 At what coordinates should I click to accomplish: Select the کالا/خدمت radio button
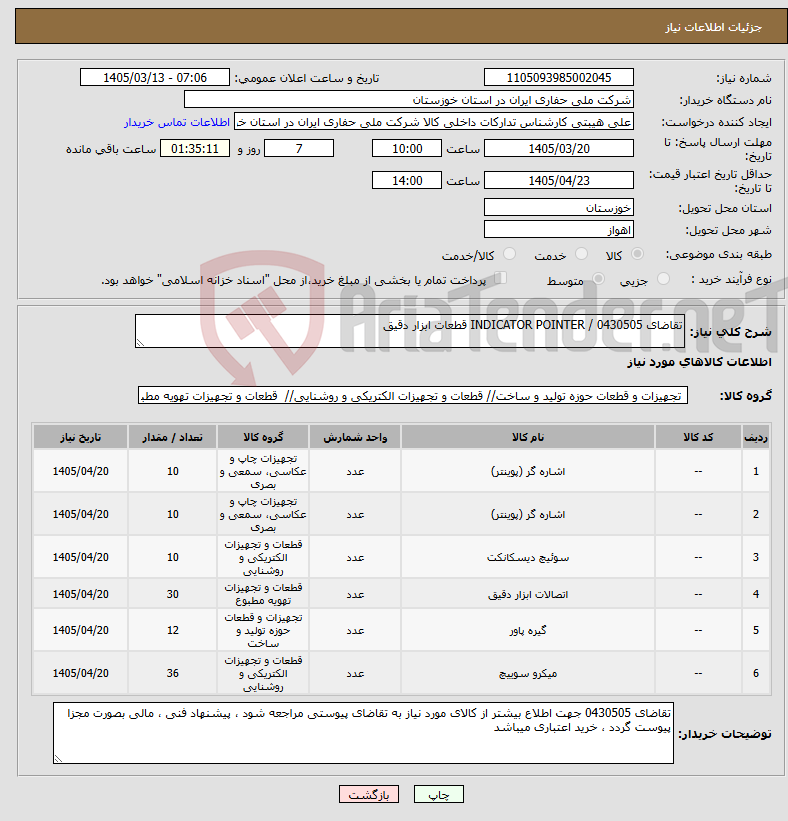pos(509,254)
